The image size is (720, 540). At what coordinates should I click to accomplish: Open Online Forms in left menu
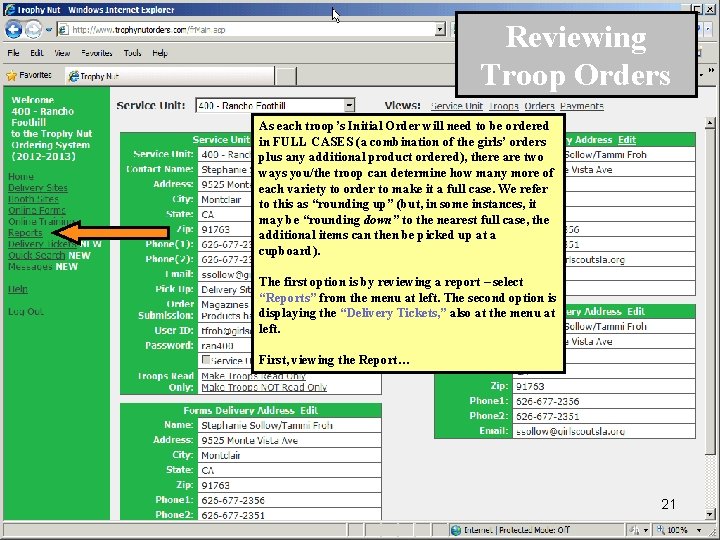(37, 210)
